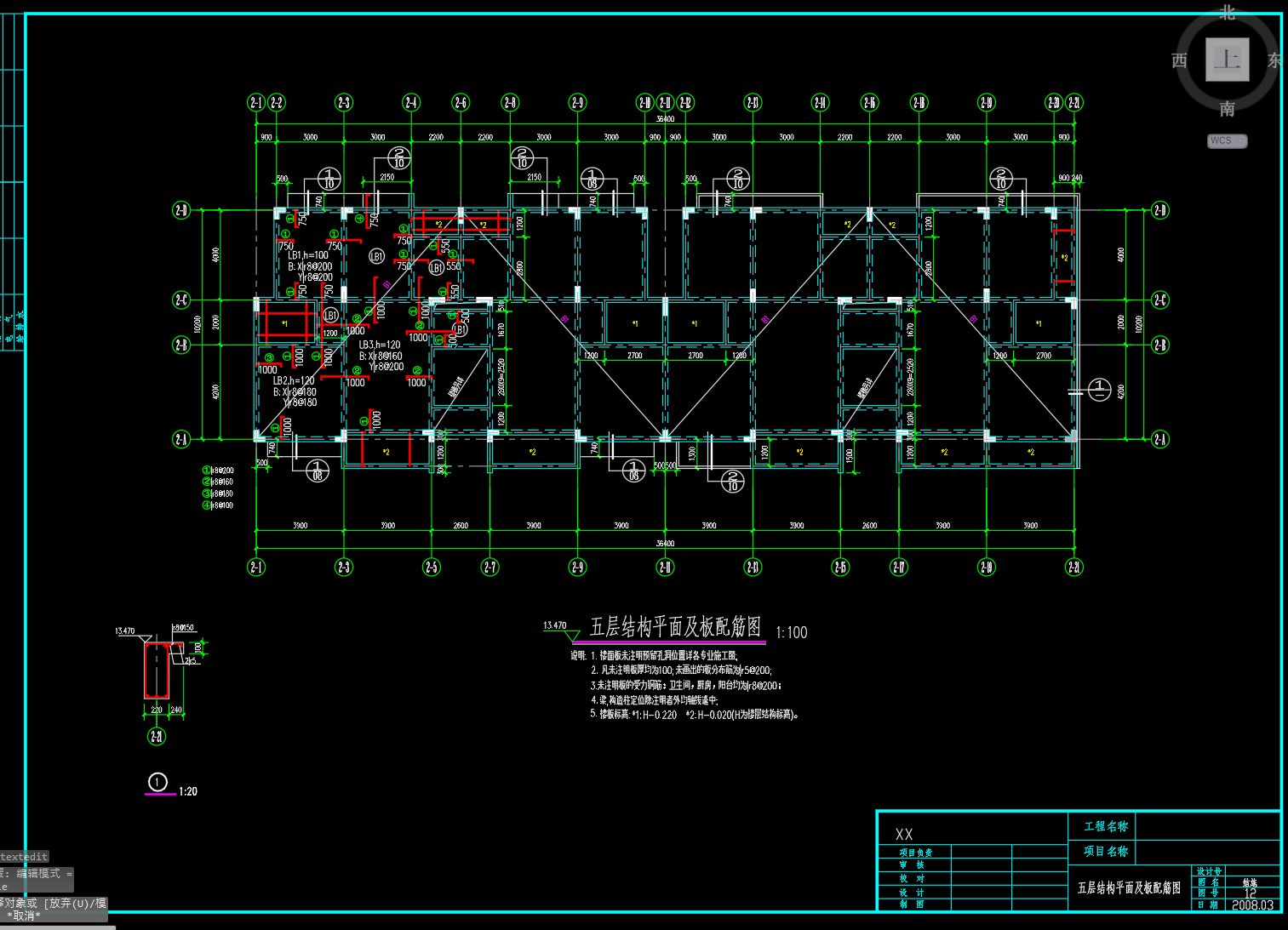This screenshot has width=1288, height=930.
Task: Click the r8@150 rebar label in section detail
Action: click(x=184, y=628)
